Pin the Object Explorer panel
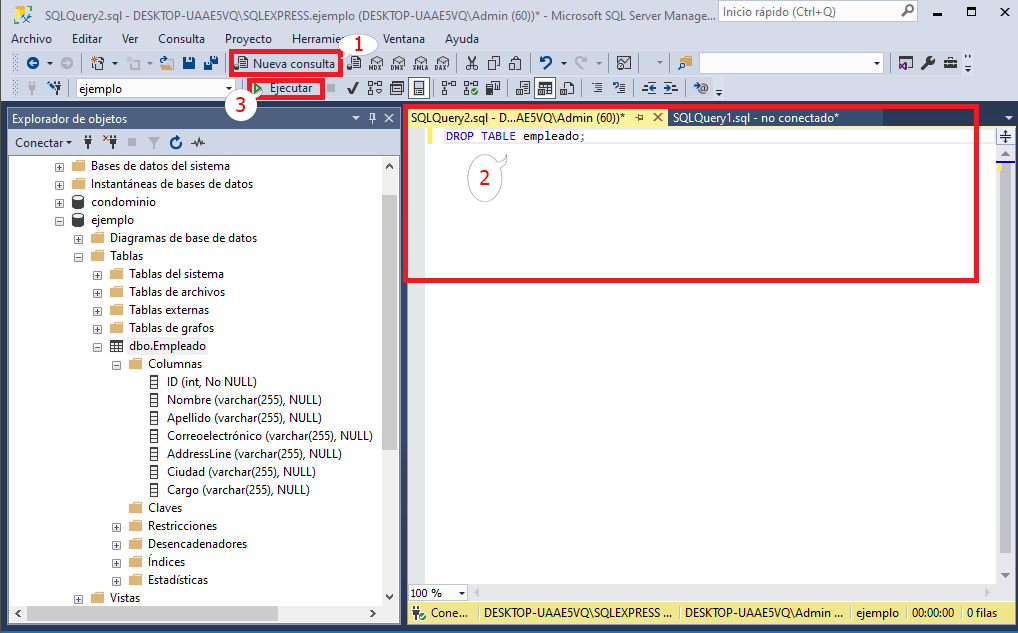The height and width of the screenshot is (633, 1018). [x=373, y=118]
